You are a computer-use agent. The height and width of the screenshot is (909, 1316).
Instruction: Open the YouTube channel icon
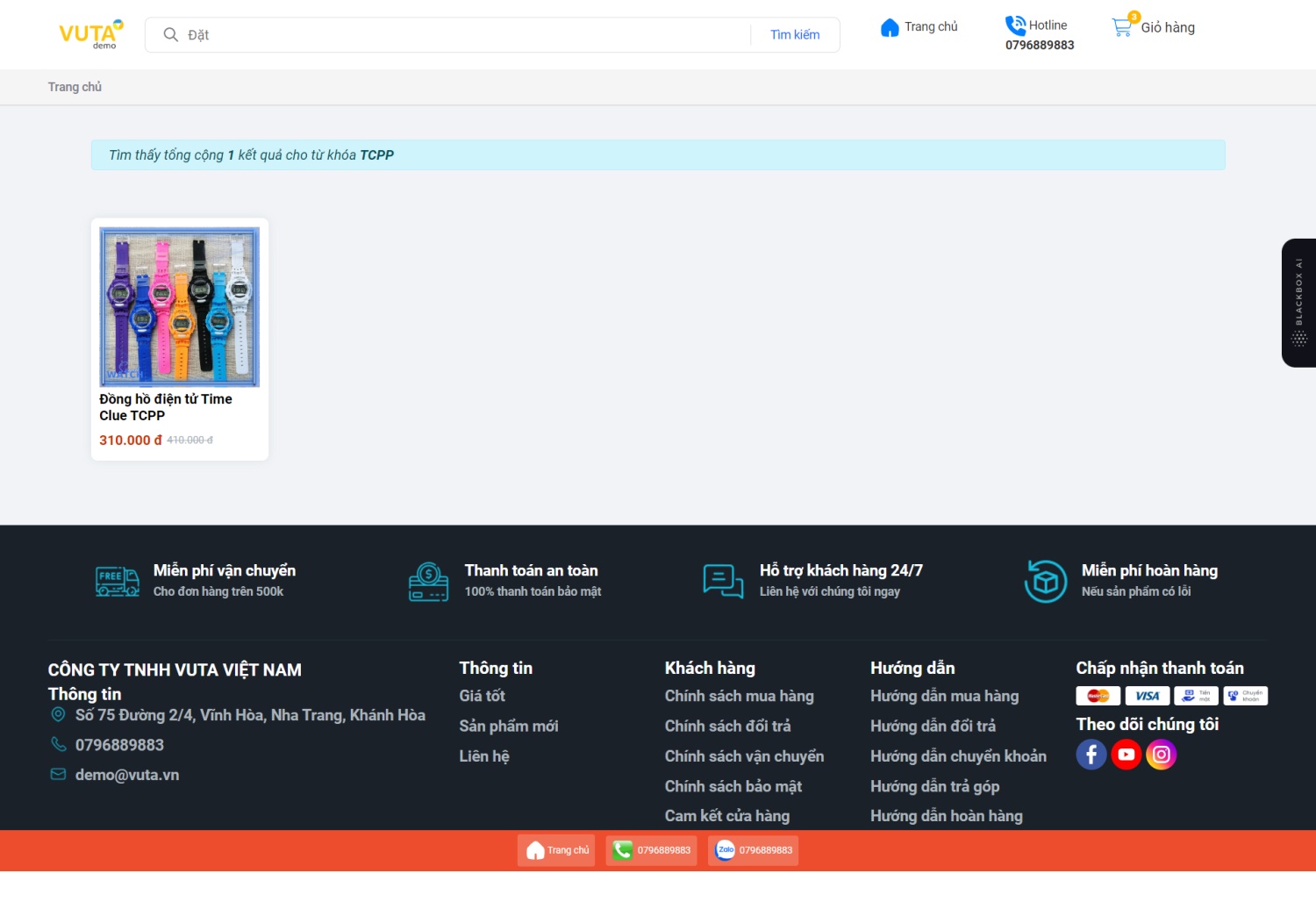click(x=1126, y=755)
